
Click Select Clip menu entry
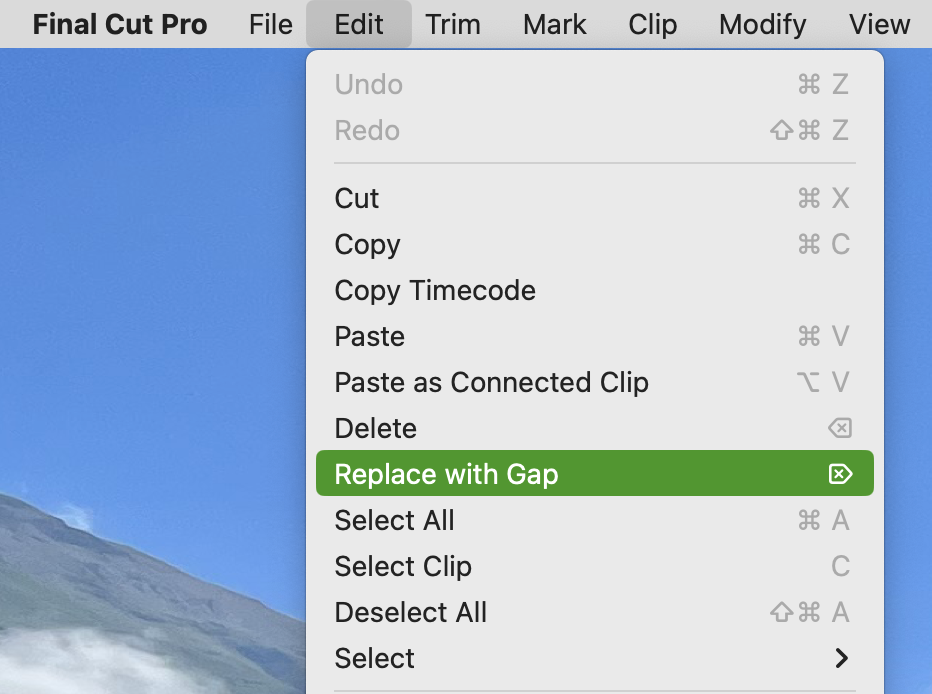[594, 566]
